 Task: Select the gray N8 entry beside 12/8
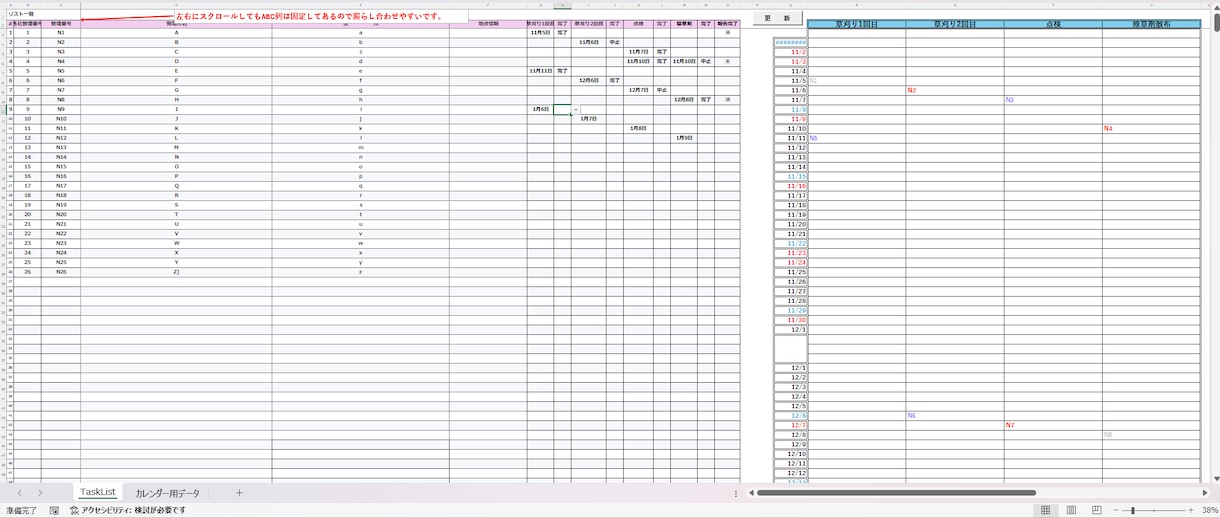(1151, 435)
